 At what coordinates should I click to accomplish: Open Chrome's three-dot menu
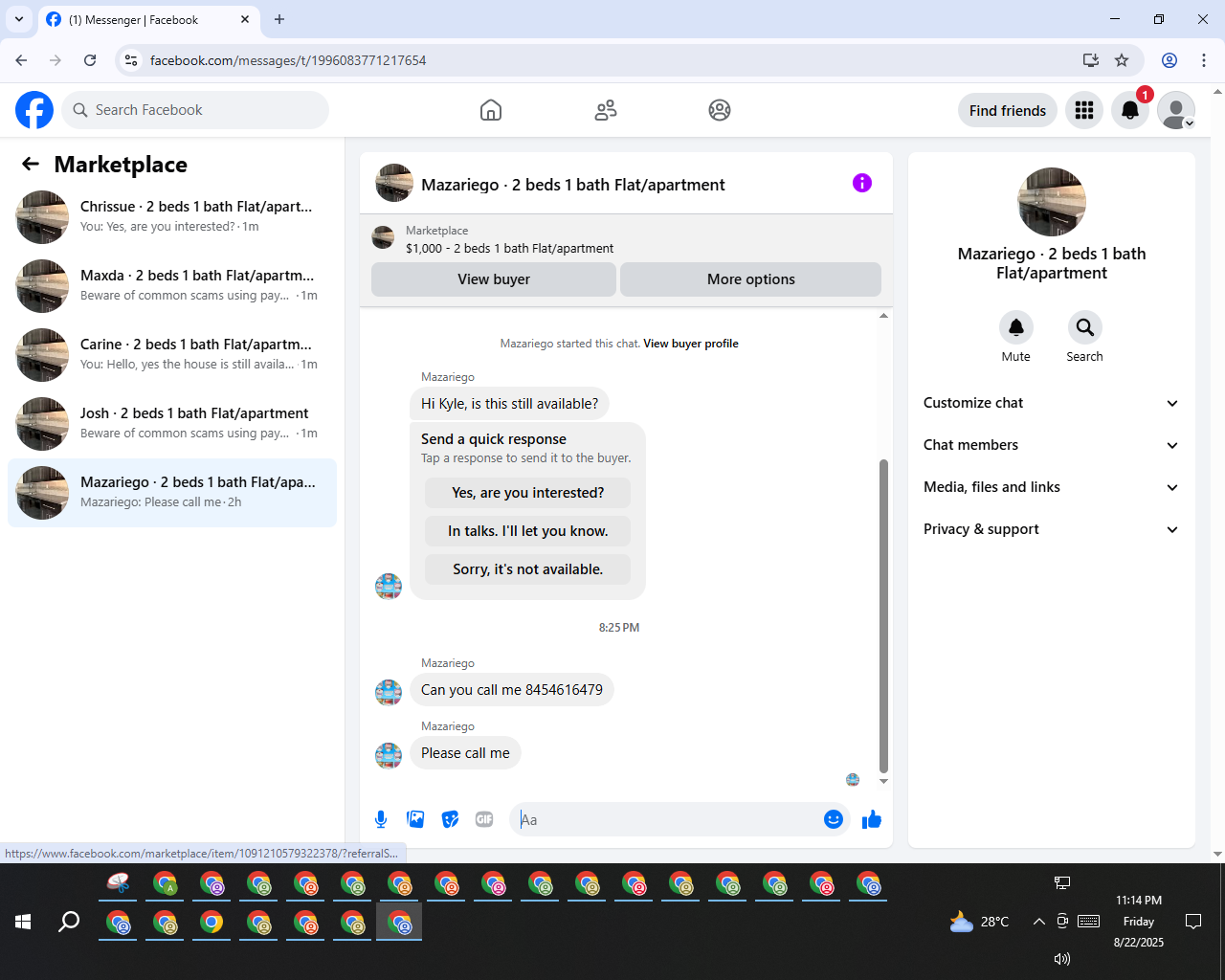[x=1204, y=60]
